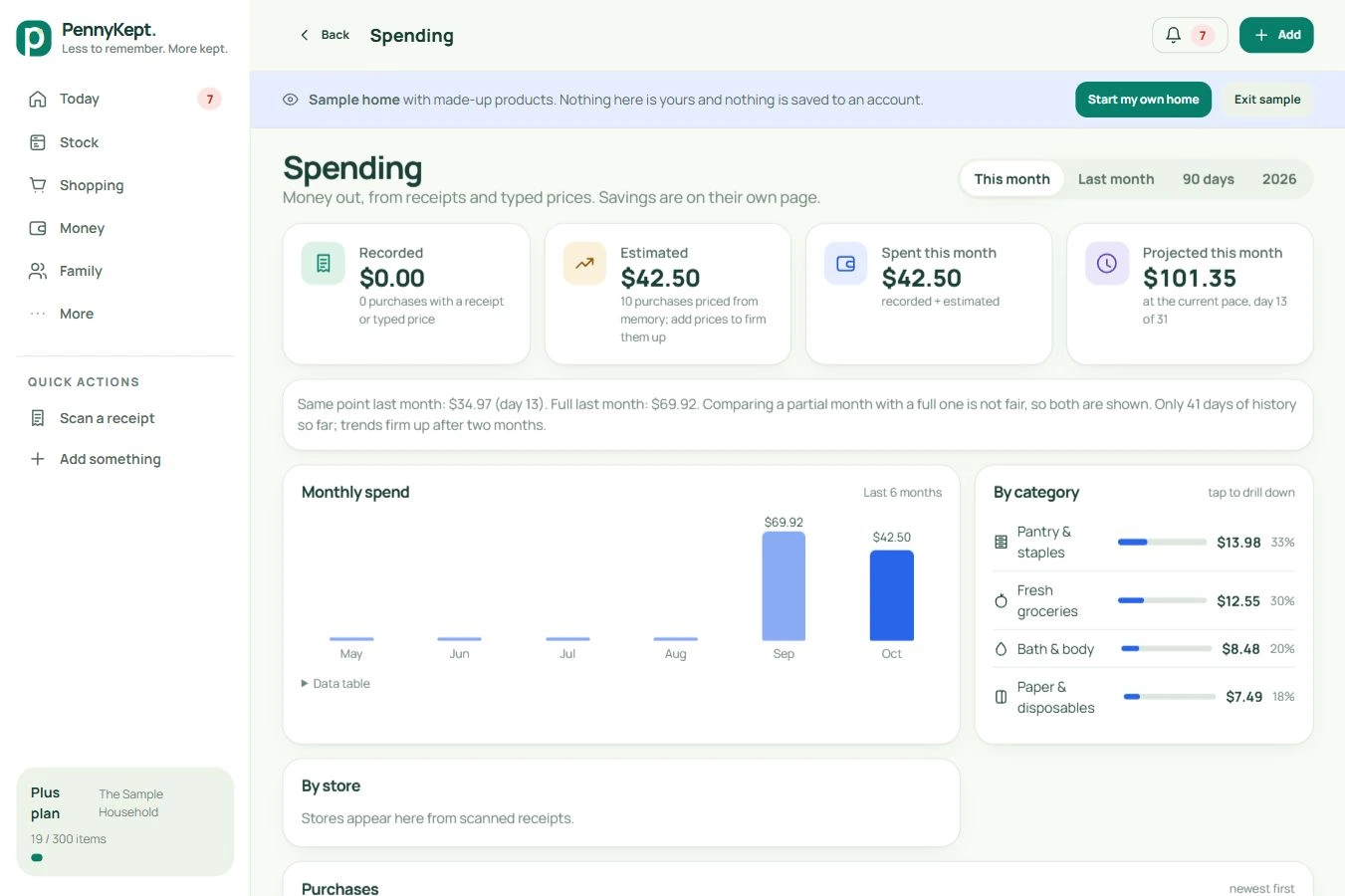Click the Scan a receipt icon
This screenshot has width=1345, height=896.
click(38, 418)
